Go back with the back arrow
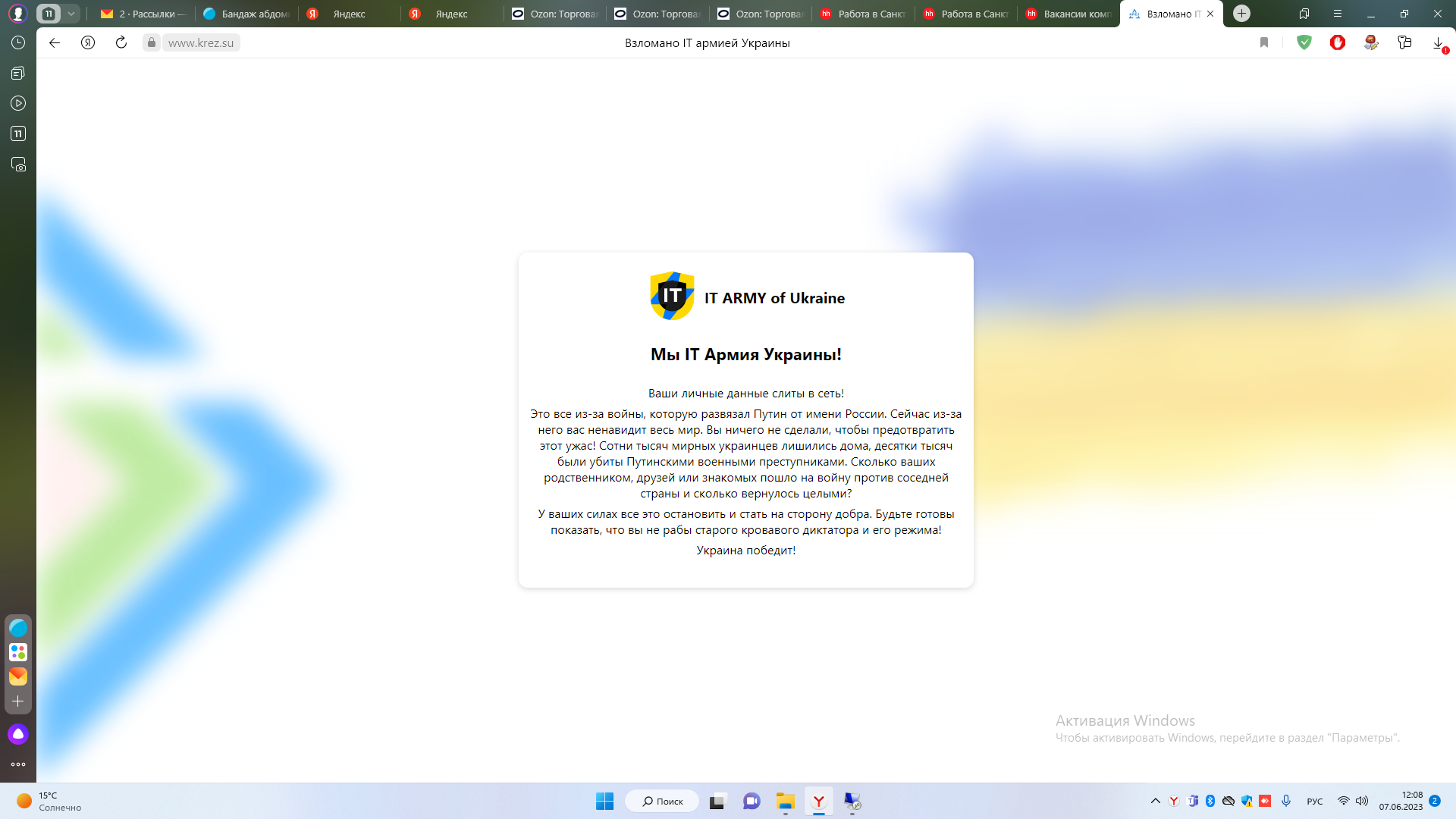1456x819 pixels. 55,42
